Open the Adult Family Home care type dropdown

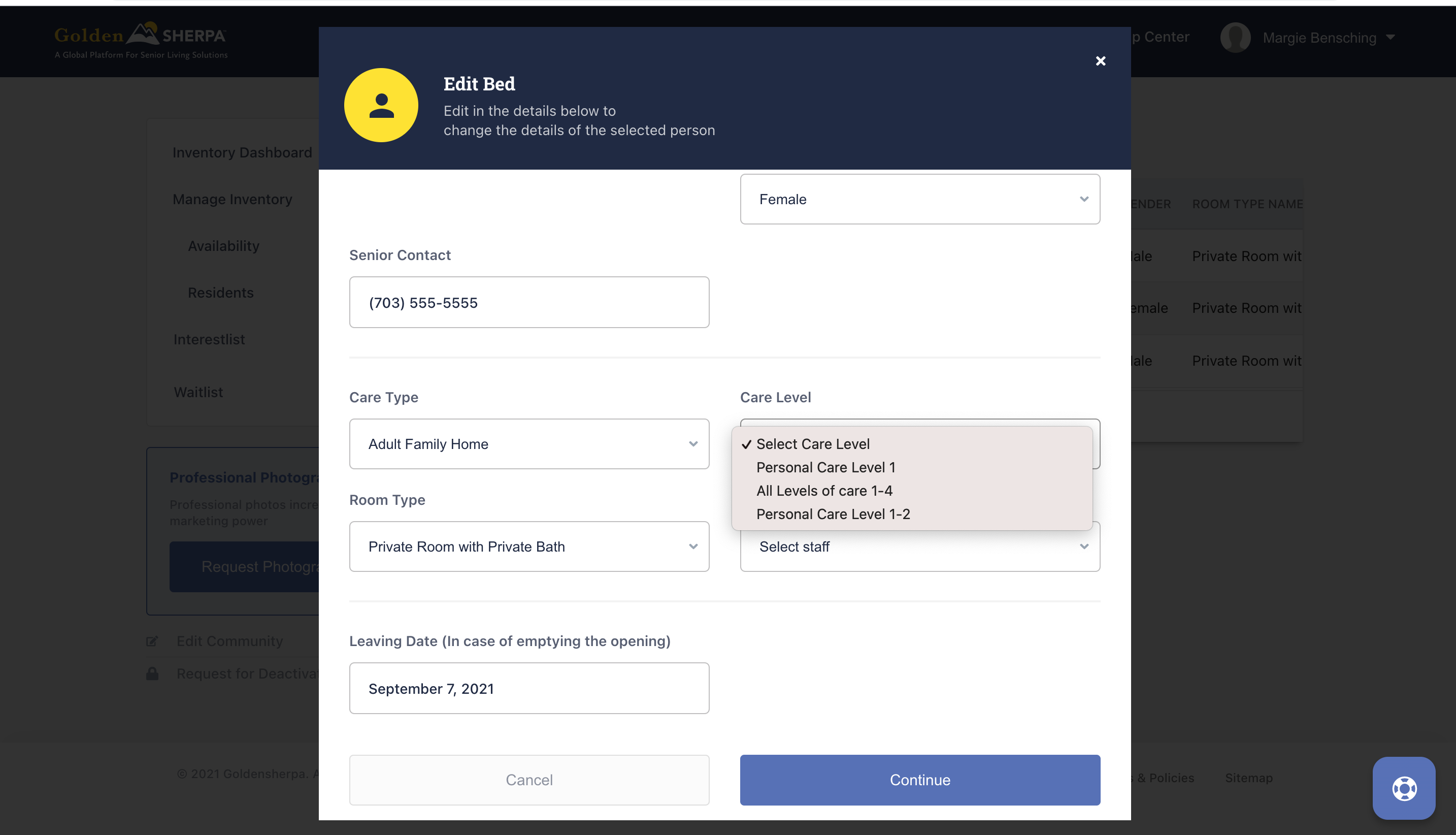point(529,444)
